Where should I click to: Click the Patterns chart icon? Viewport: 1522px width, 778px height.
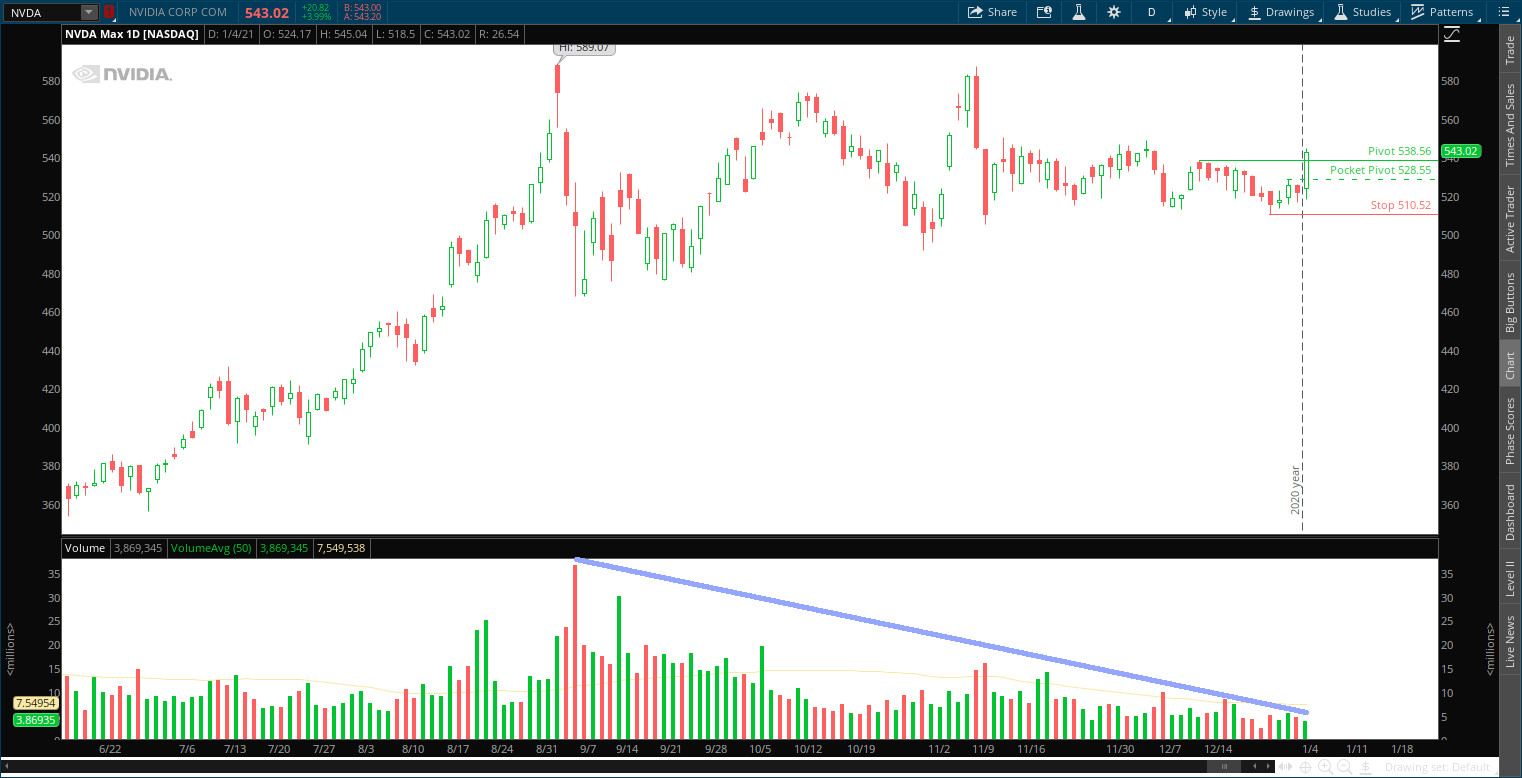[1418, 12]
